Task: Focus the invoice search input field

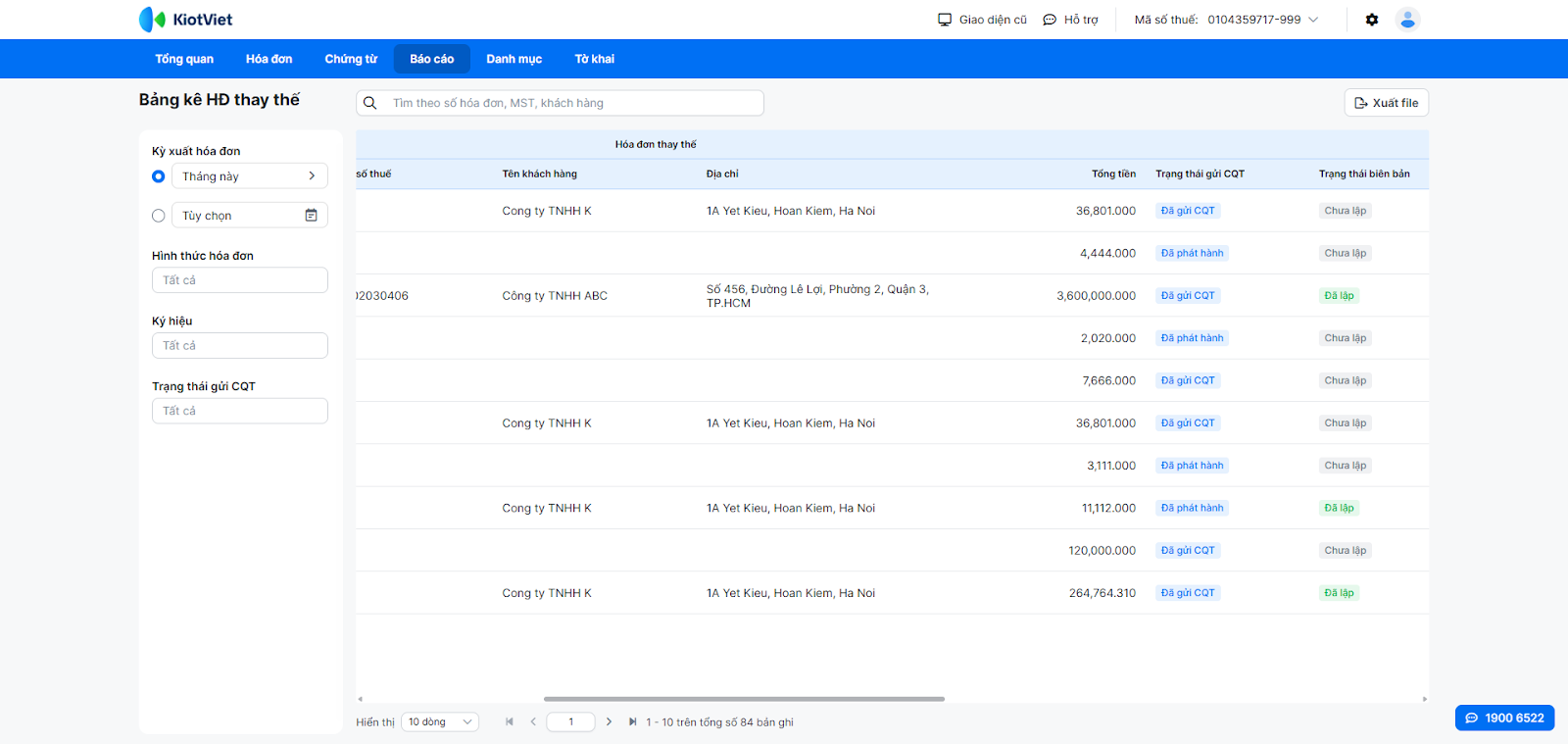Action: tap(568, 103)
